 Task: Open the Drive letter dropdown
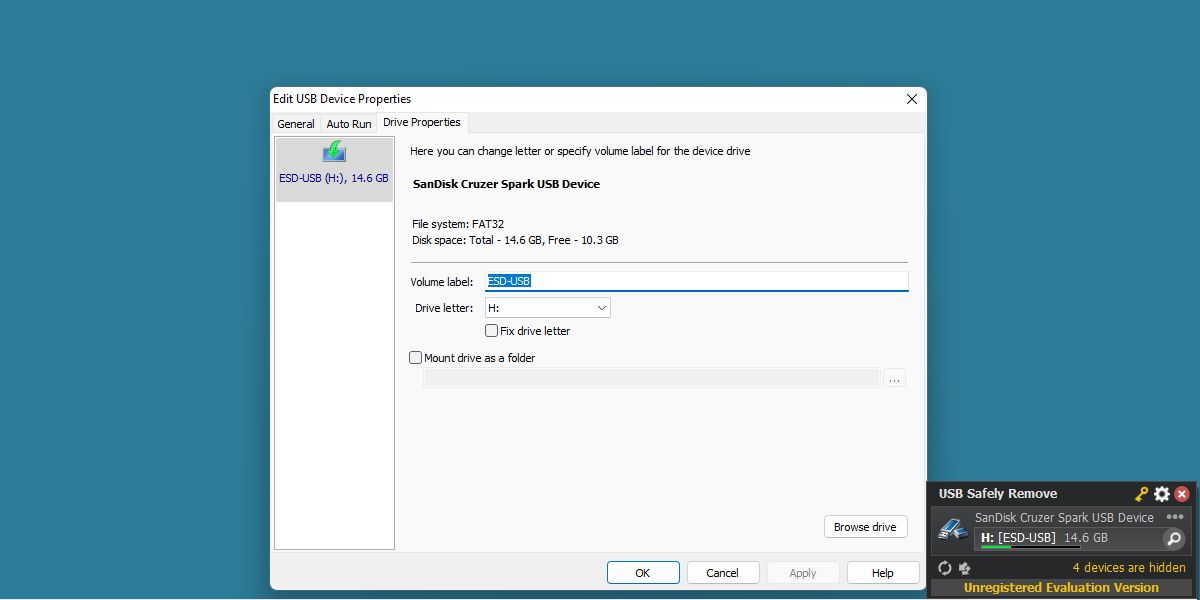(x=548, y=308)
